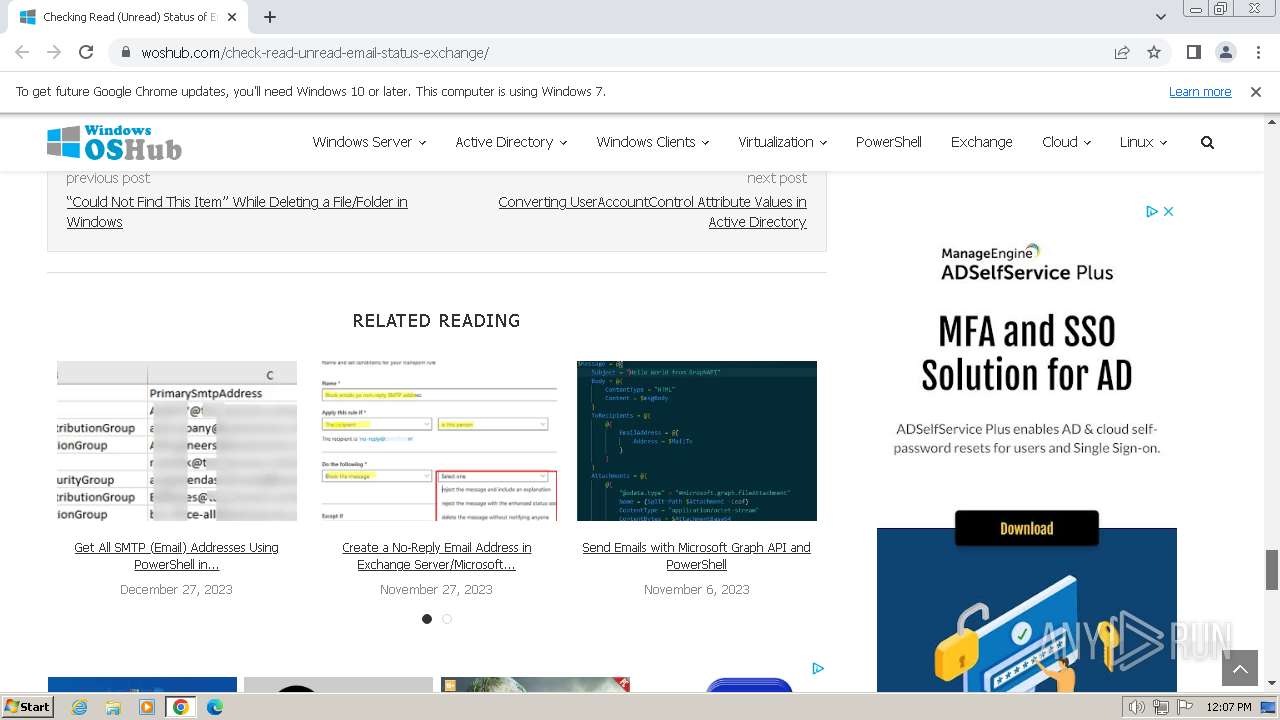Viewport: 1280px width, 720px height.
Task: Expand the Active Directory menu
Action: (511, 142)
